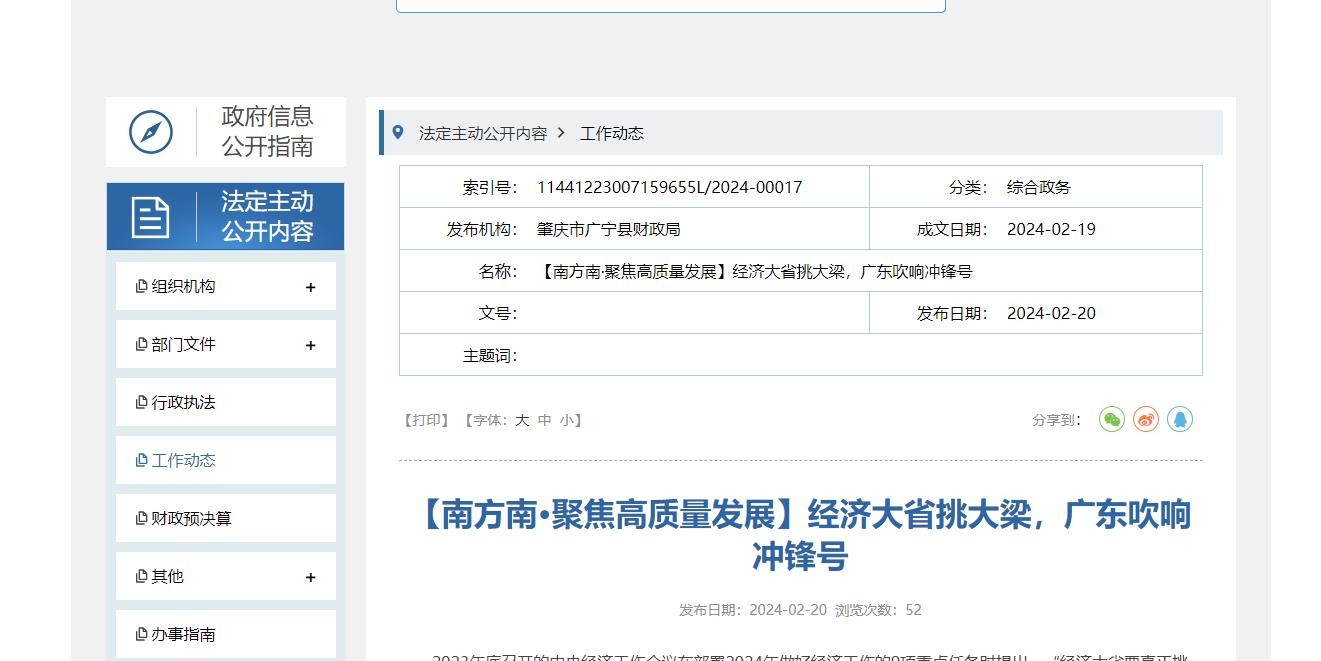Expand the 部门文件 plus sign
Screen dimensions: 1321x661
point(310,346)
